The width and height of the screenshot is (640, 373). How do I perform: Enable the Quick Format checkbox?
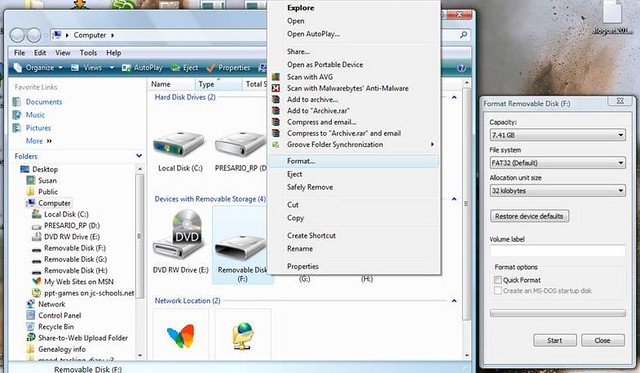pyautogui.click(x=498, y=280)
